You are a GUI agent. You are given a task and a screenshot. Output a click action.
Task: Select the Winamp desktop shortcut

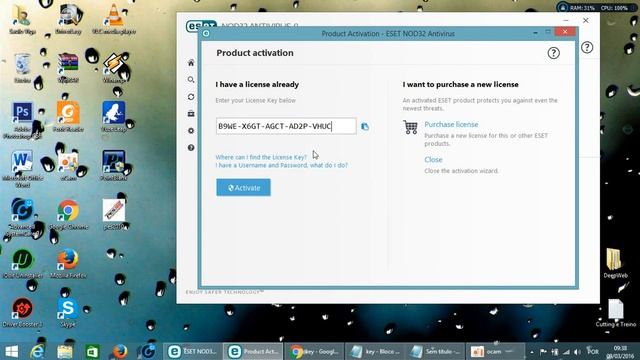click(114, 68)
